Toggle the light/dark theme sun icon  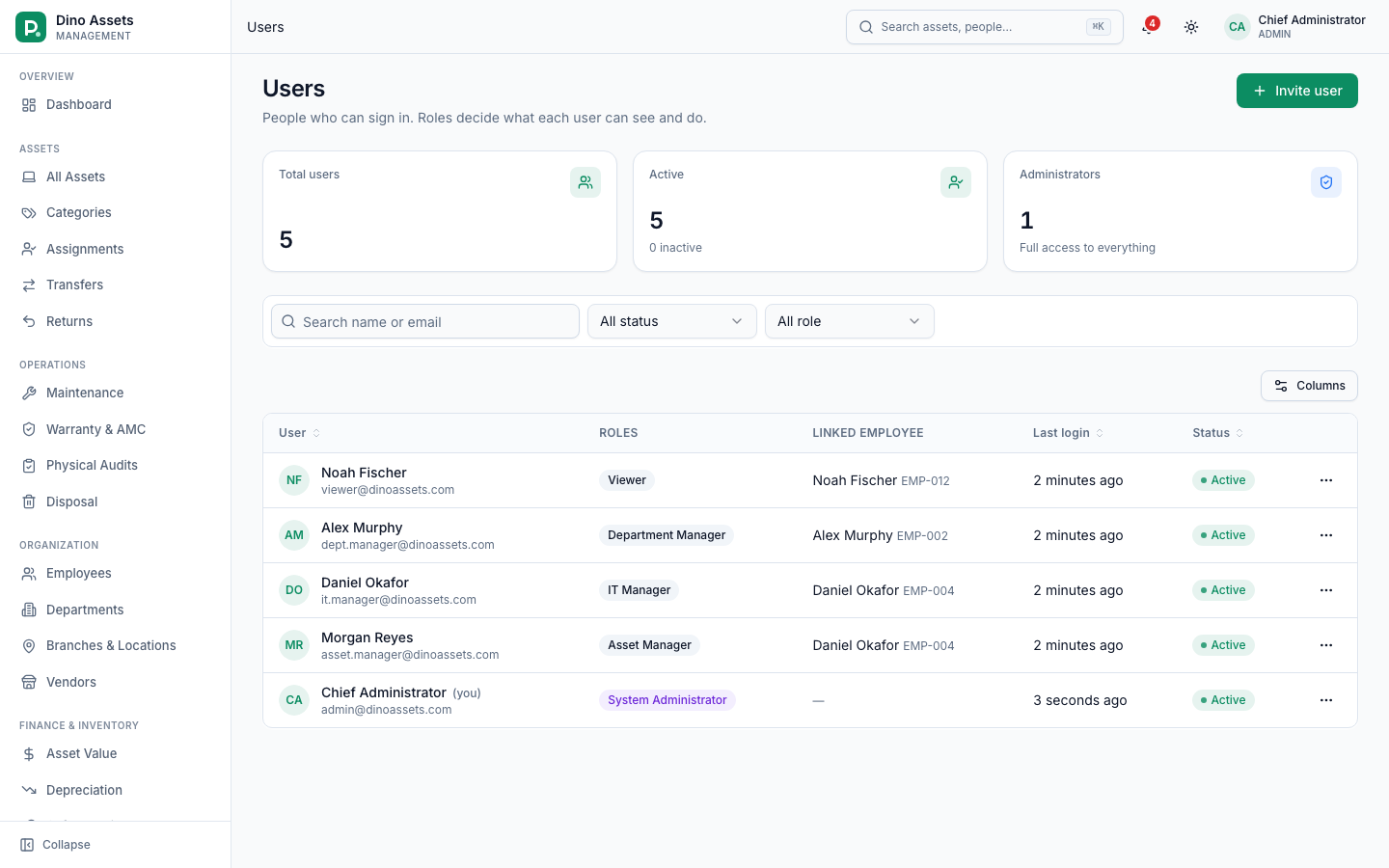tap(1191, 27)
